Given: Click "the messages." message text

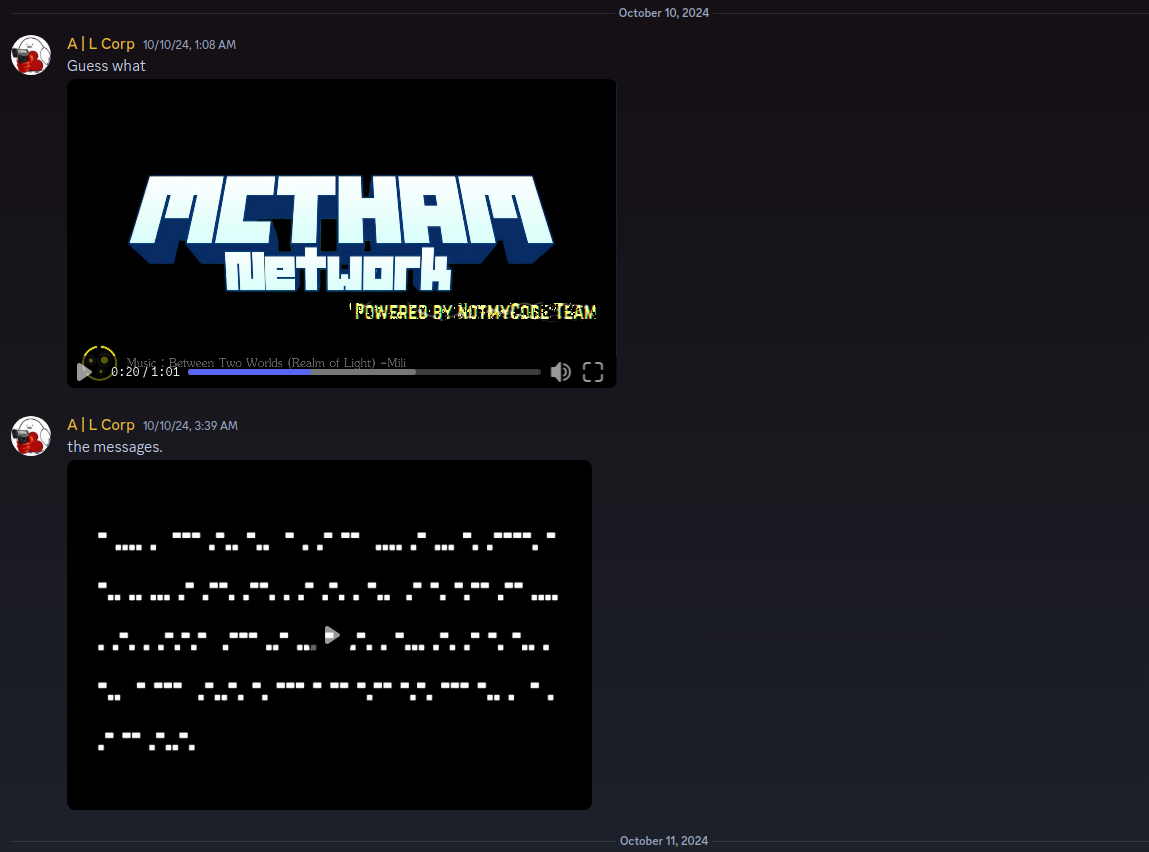Looking at the screenshot, I should coord(115,447).
